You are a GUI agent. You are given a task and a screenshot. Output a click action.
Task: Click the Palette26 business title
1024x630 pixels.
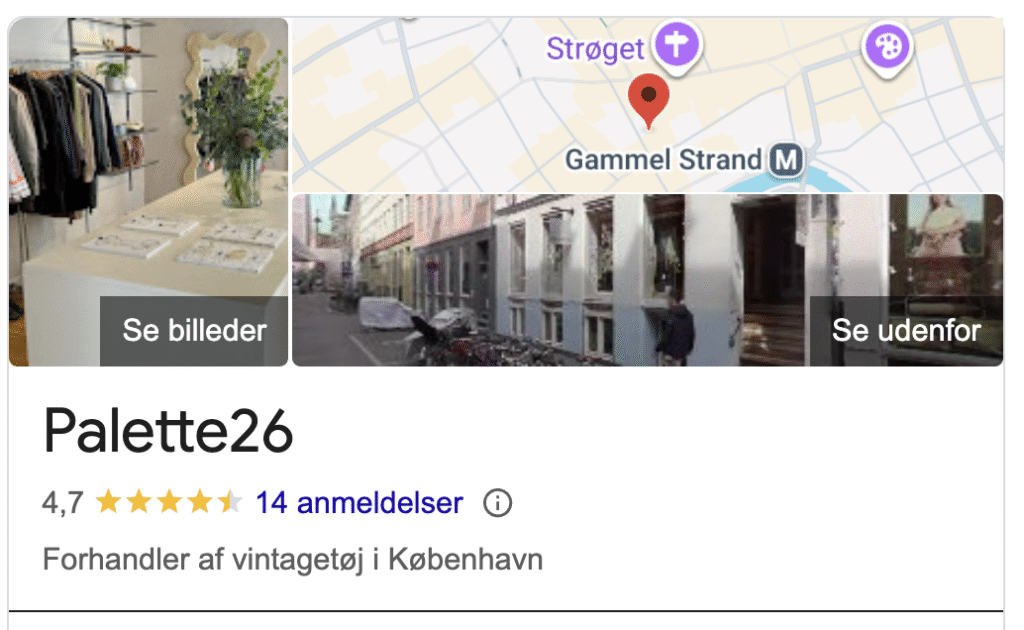coord(168,431)
